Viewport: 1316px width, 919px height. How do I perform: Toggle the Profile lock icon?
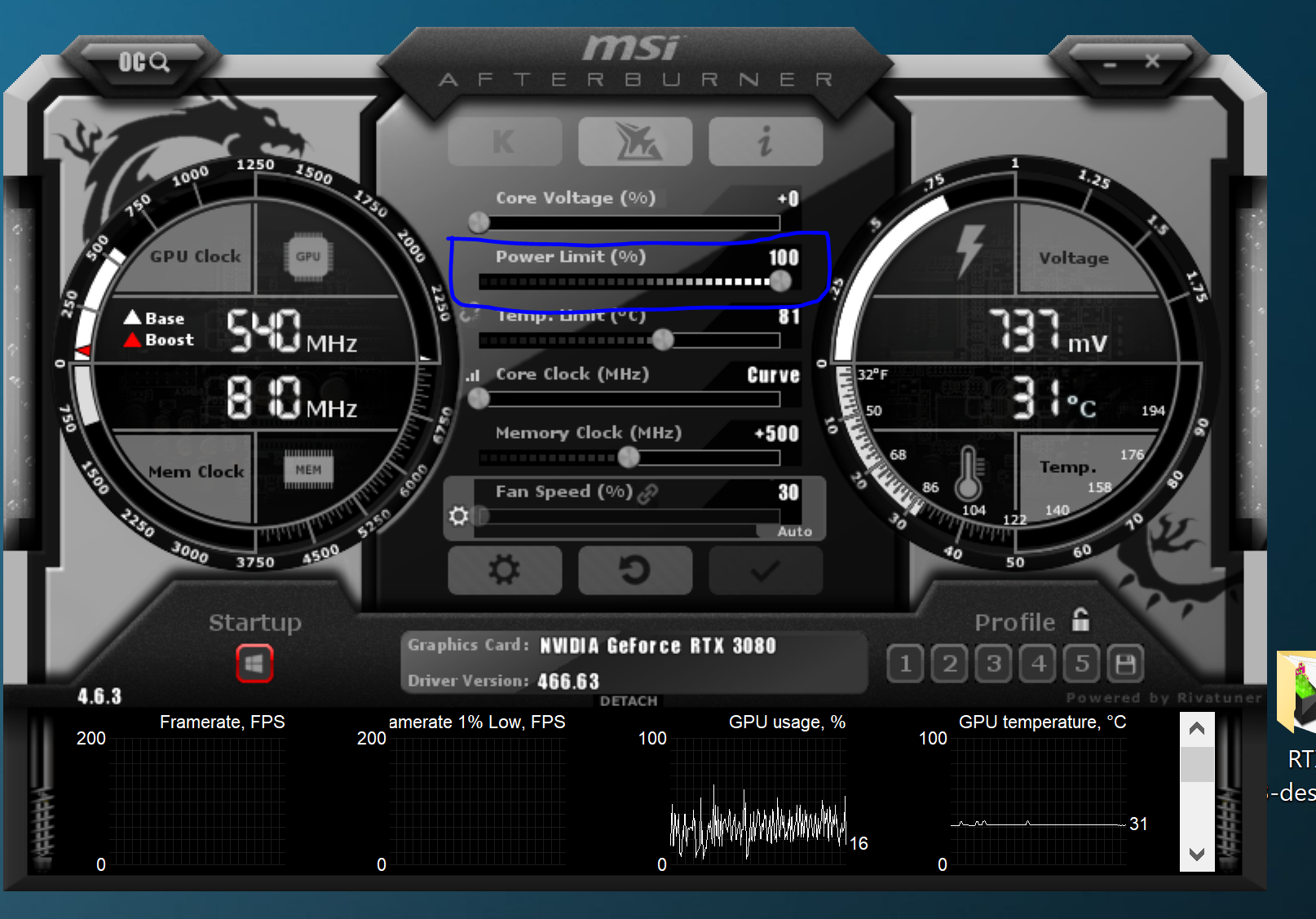[1080, 620]
